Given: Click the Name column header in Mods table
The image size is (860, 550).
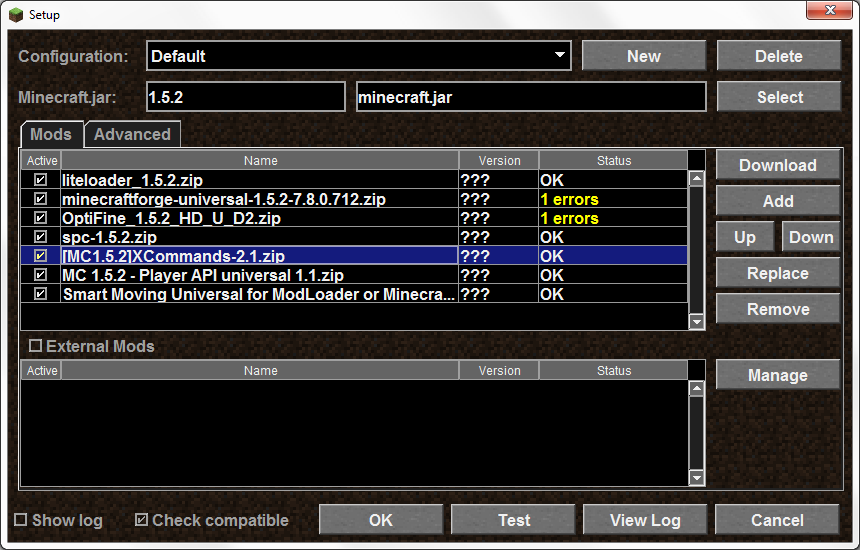Looking at the screenshot, I should (x=261, y=161).
